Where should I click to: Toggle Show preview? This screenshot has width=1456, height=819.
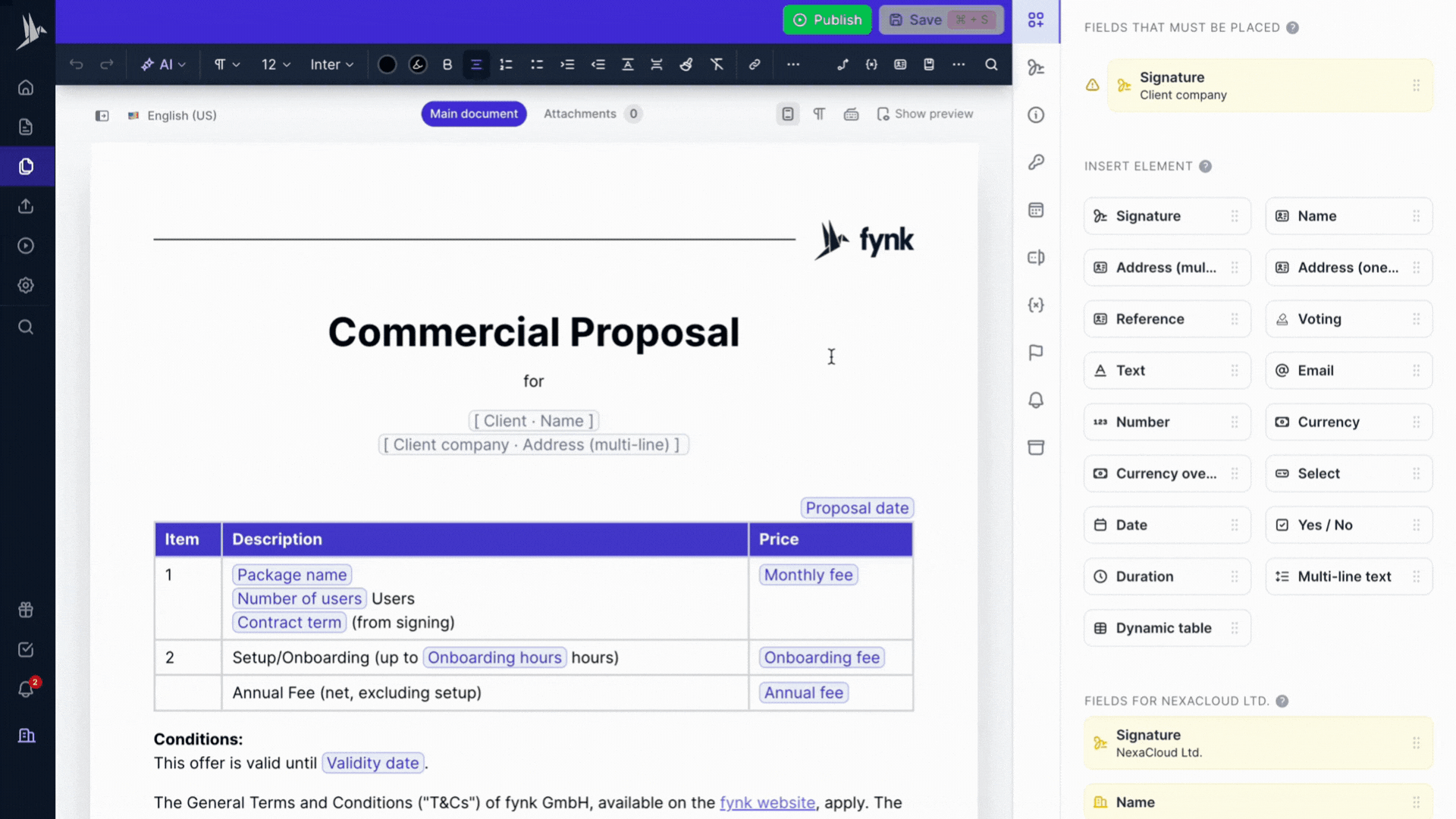point(925,114)
